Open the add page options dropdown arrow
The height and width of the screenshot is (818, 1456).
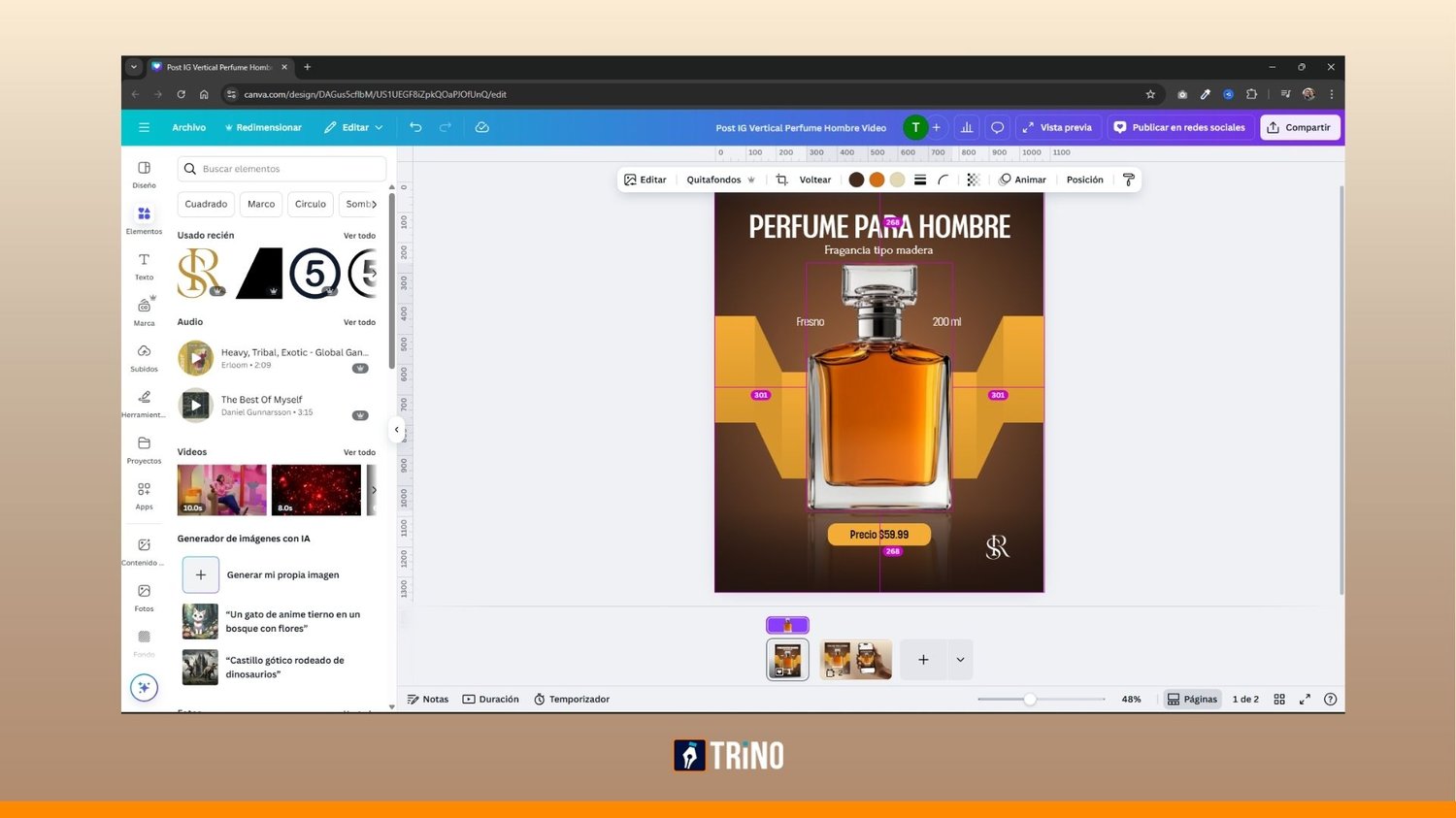(960, 660)
